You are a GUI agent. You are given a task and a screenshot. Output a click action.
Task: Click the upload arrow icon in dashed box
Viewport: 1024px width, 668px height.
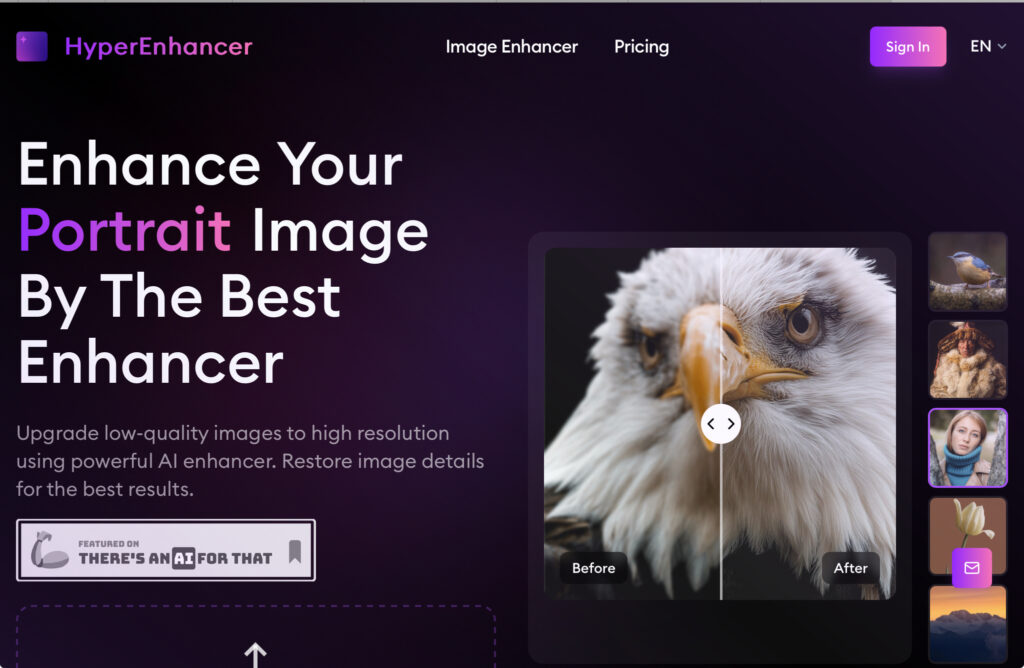click(x=255, y=655)
